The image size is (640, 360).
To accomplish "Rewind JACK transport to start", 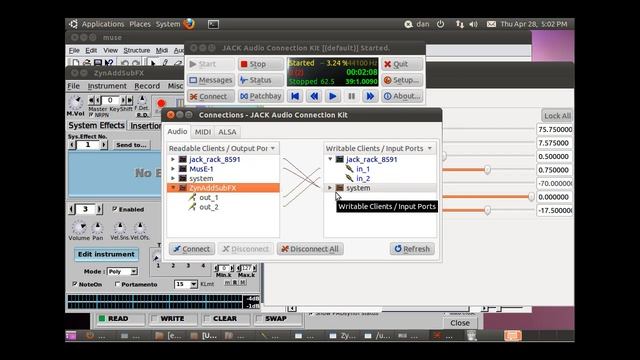I will click(295, 96).
